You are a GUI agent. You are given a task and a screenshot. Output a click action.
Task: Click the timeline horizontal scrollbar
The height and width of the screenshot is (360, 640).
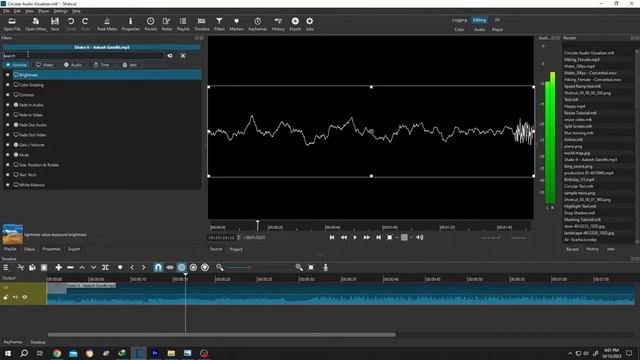[x=222, y=335]
